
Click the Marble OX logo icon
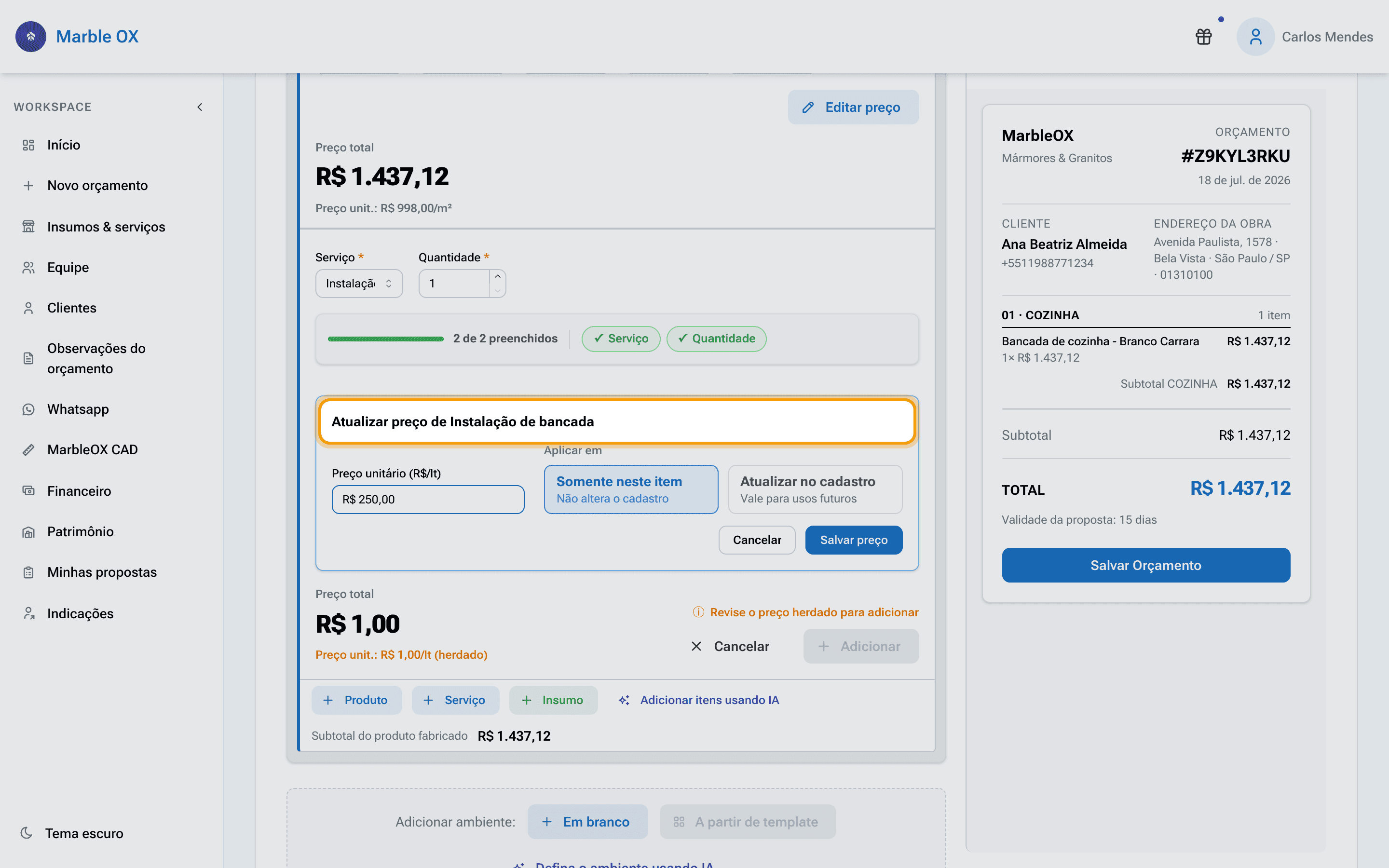coord(31,36)
